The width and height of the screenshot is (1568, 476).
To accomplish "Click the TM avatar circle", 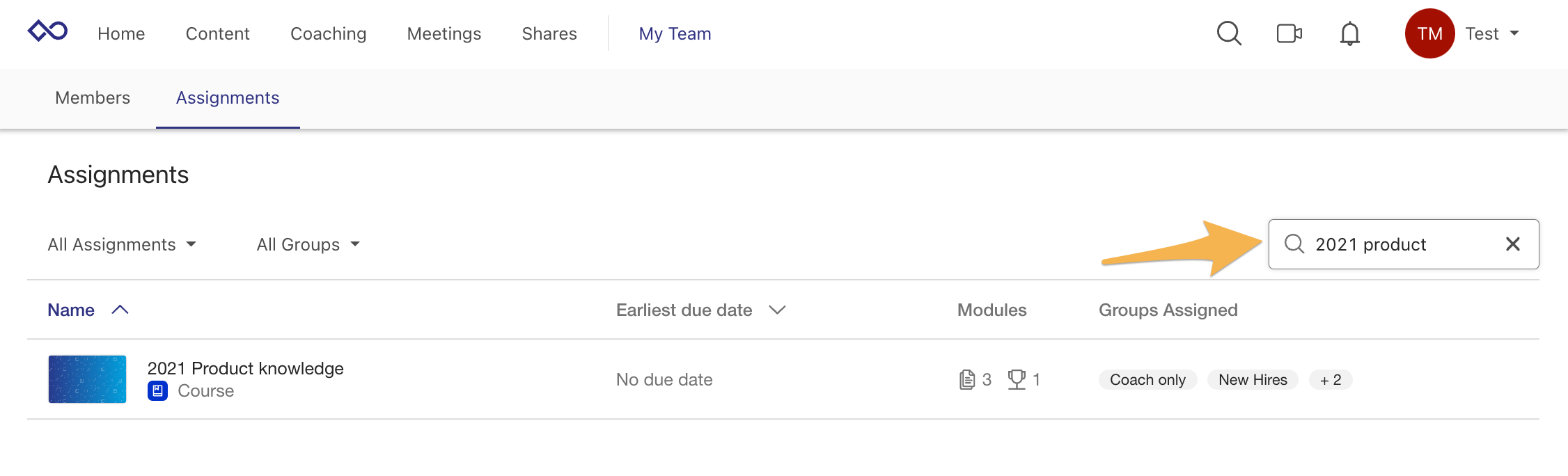I will coord(1430,33).
